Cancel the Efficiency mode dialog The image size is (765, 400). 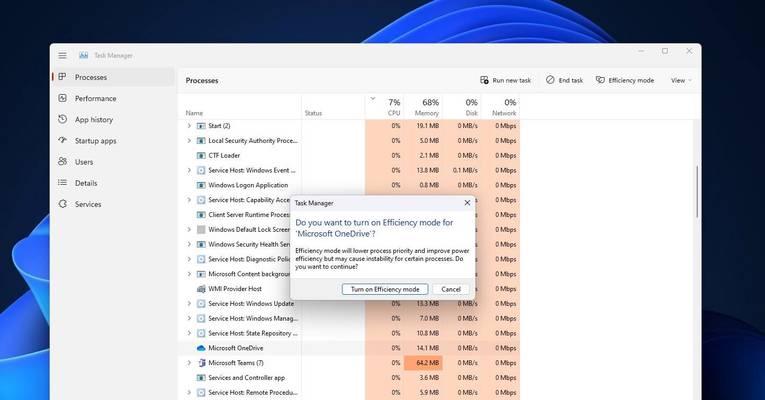451,289
